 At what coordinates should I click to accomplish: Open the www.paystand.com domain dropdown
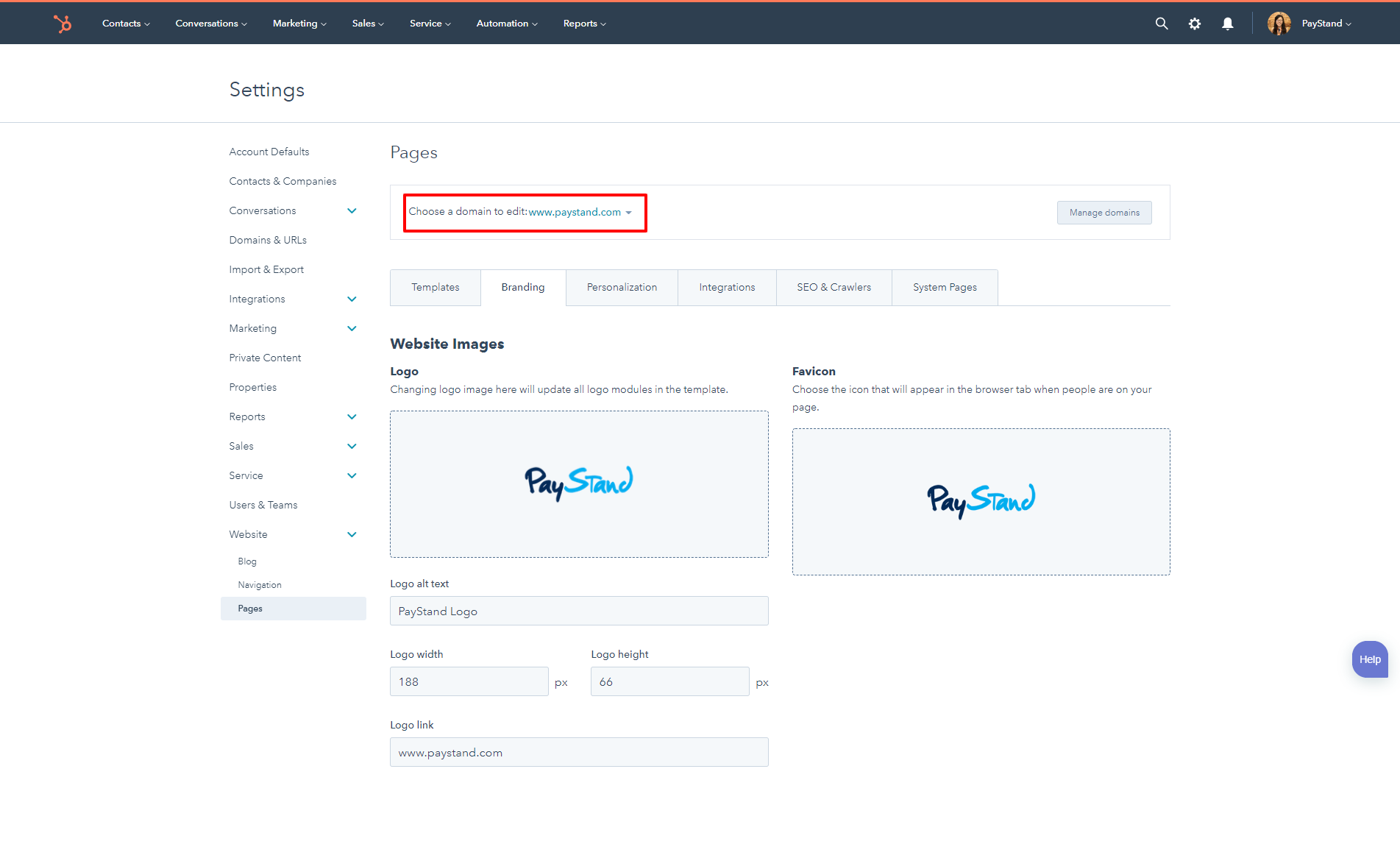(x=580, y=212)
